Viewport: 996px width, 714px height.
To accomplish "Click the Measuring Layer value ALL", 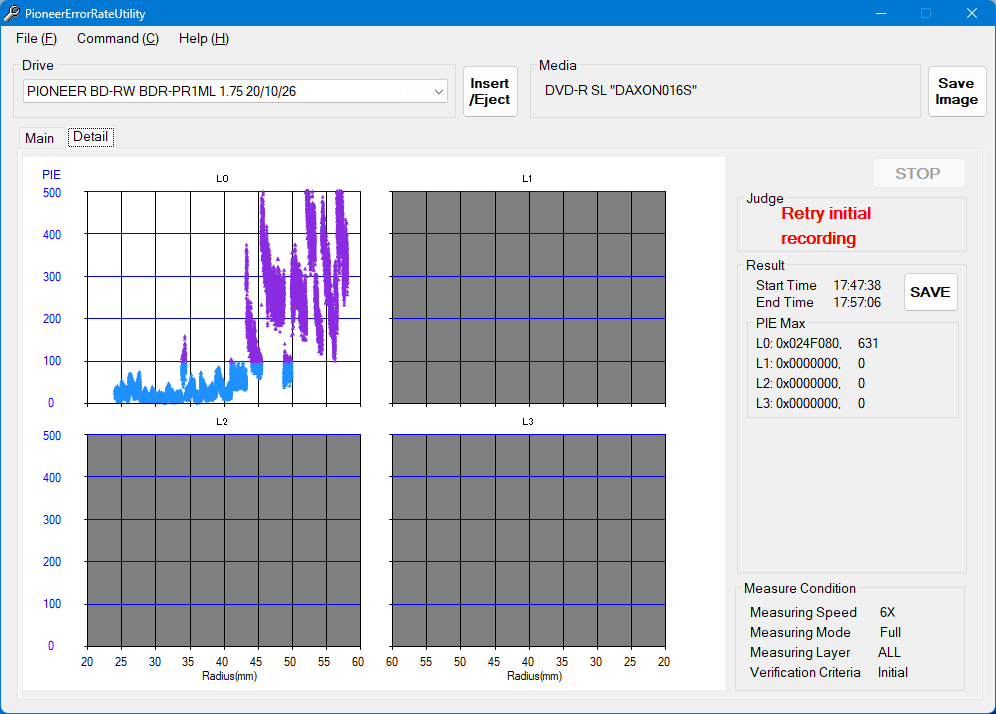I will pyautogui.click(x=889, y=652).
